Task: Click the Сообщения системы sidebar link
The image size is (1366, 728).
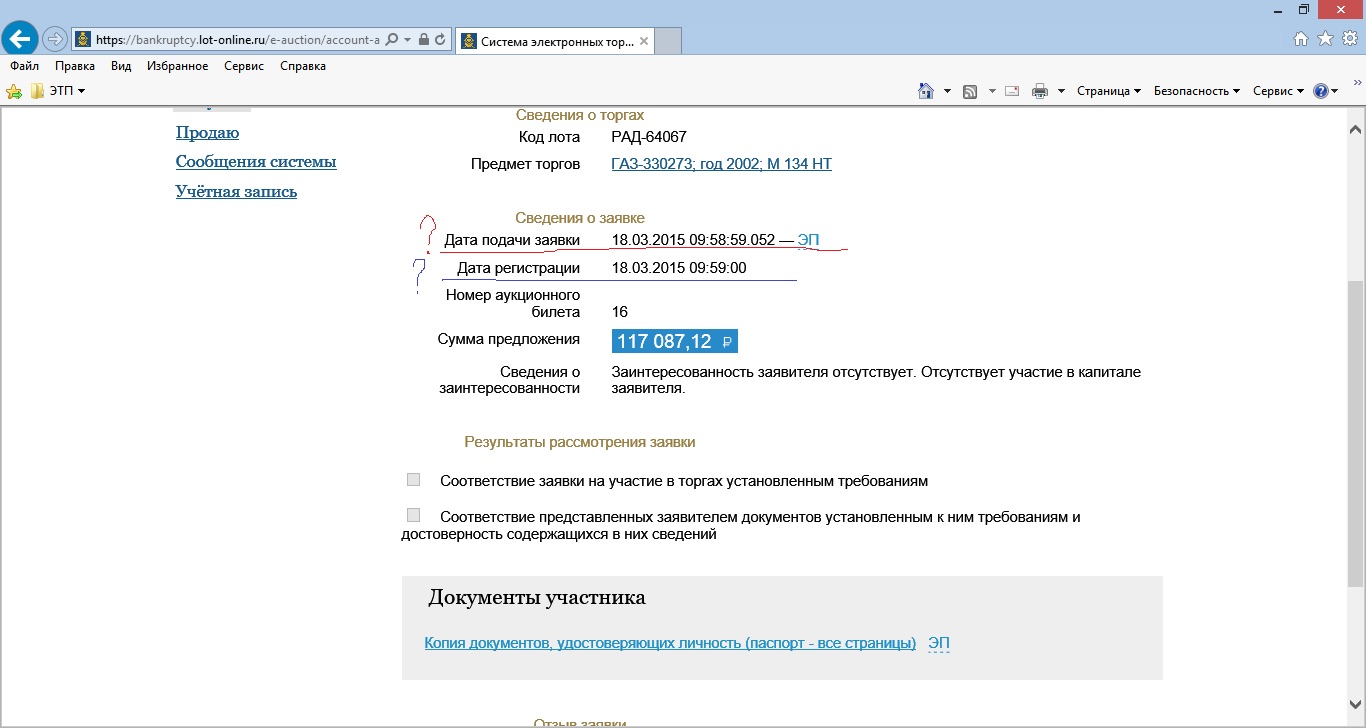Action: (x=256, y=162)
